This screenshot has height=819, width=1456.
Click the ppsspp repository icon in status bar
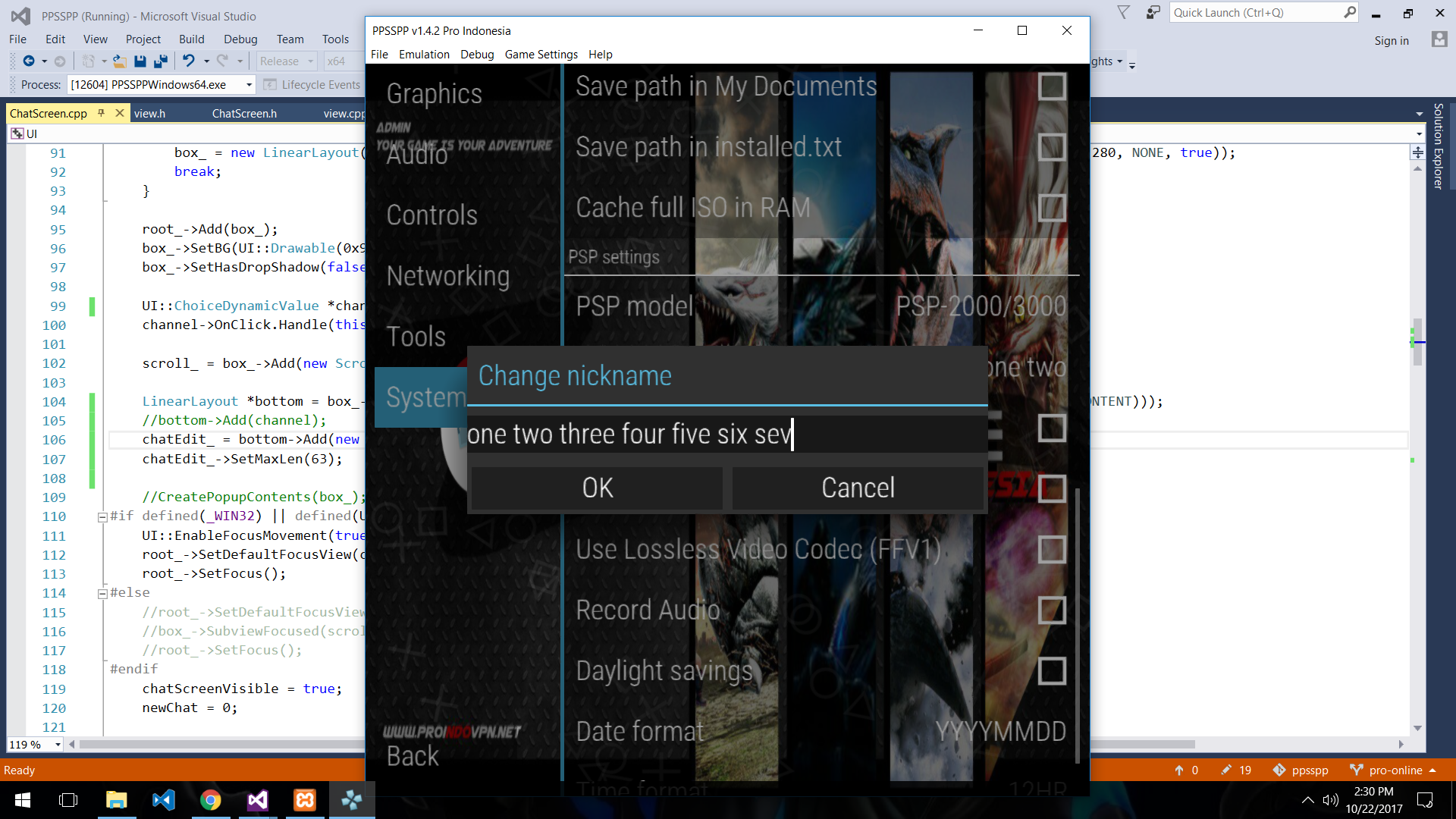click(1279, 770)
